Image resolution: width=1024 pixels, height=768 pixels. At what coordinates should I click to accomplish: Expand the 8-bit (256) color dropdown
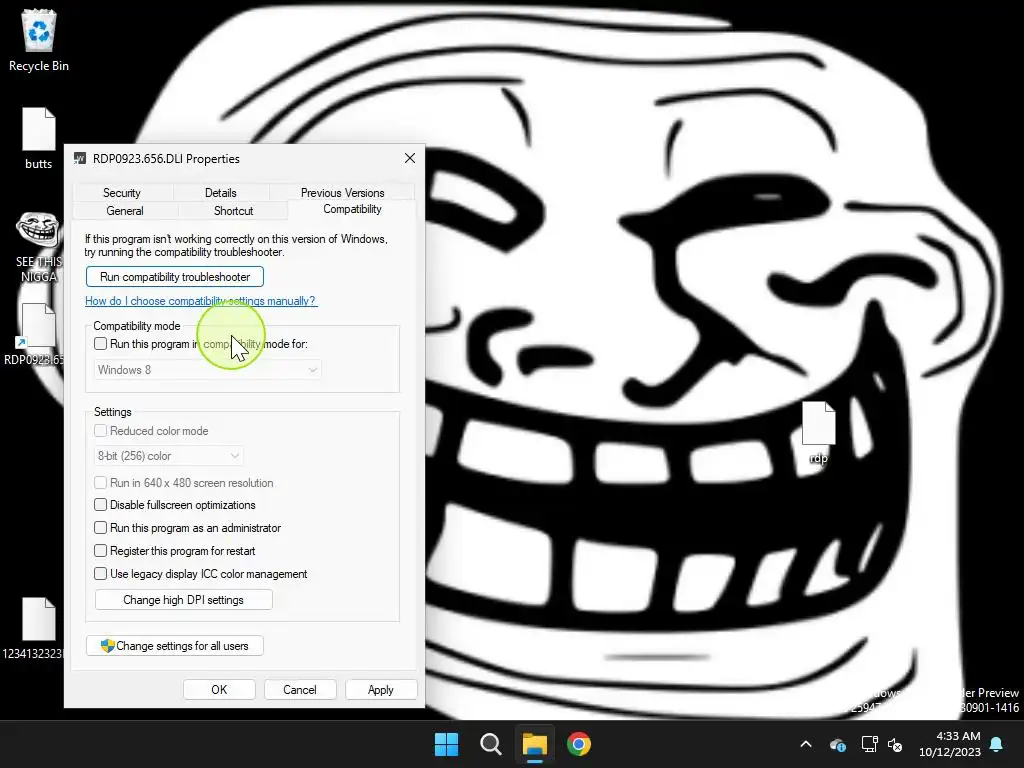point(168,455)
